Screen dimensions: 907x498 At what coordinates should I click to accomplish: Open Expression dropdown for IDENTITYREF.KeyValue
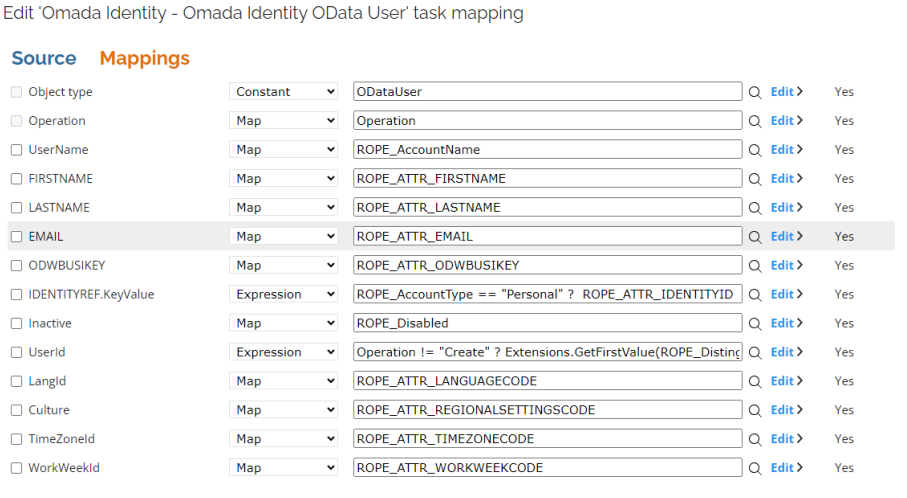[283, 294]
